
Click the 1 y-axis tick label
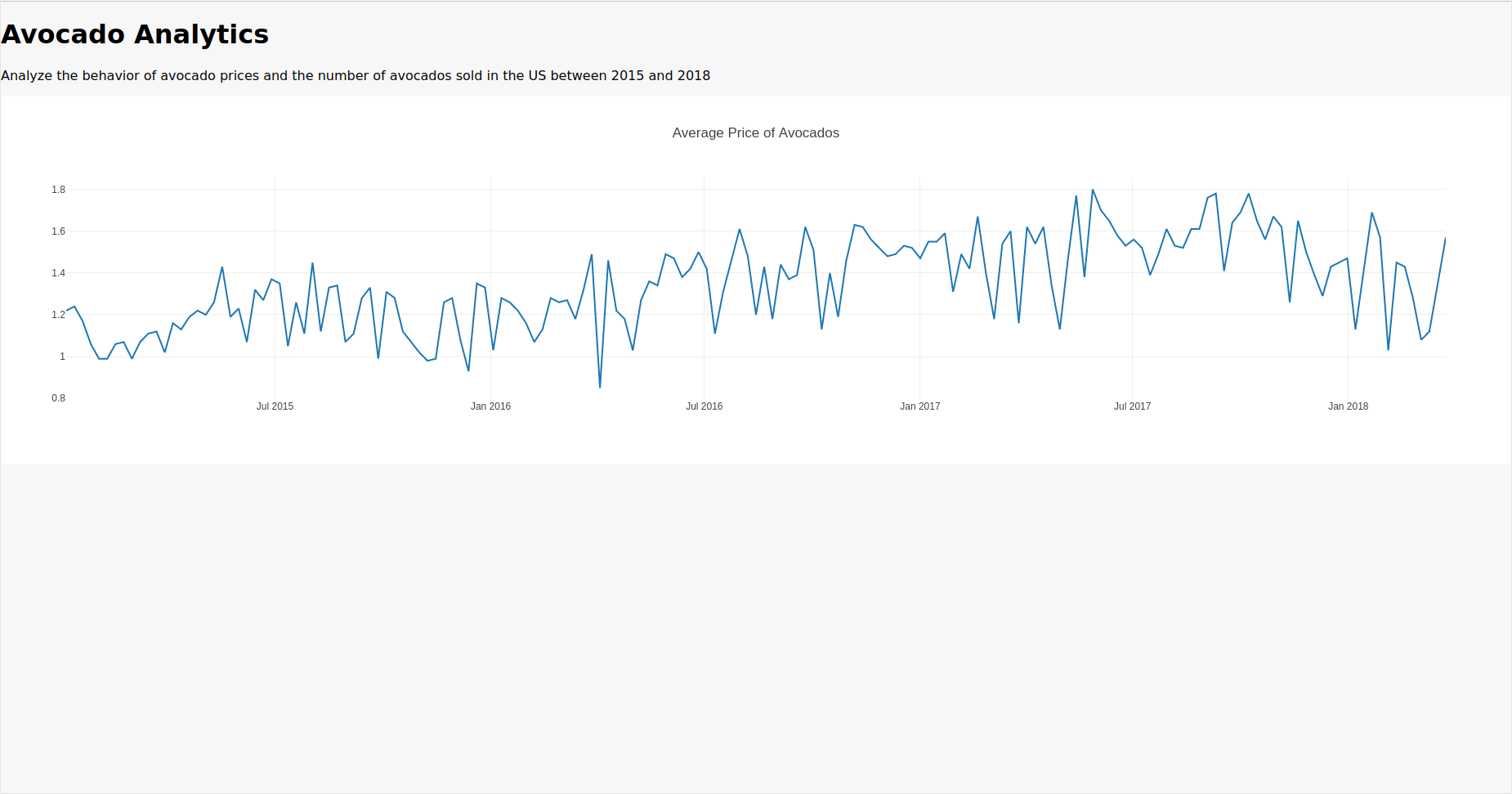pyautogui.click(x=62, y=357)
